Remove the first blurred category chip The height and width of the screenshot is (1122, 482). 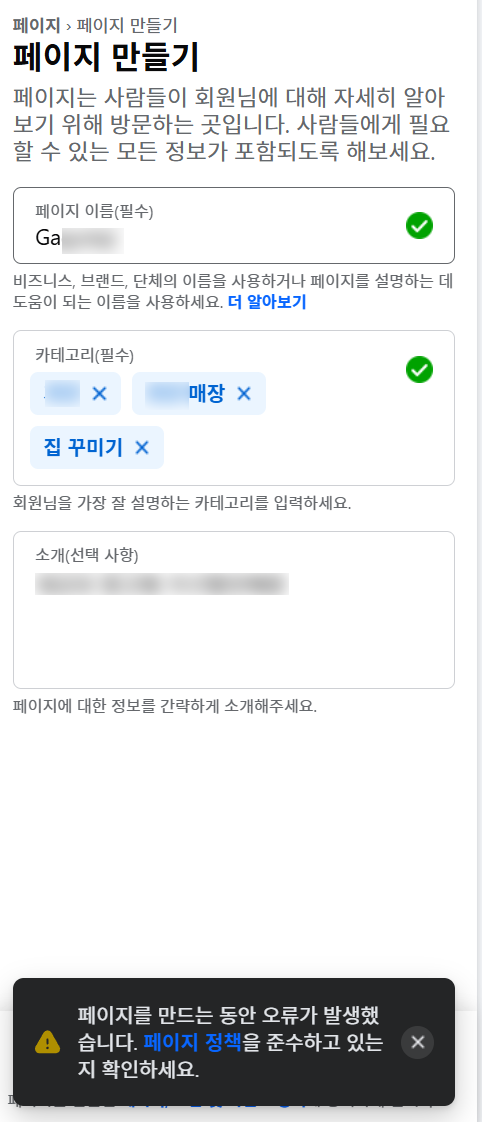coord(99,394)
